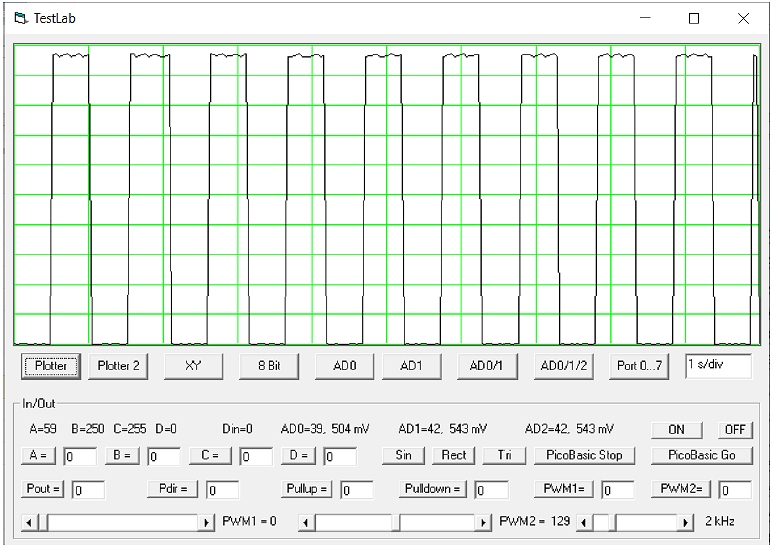Click the PWM2 slider thumb
This screenshot has width=770, height=549.
tap(396, 523)
